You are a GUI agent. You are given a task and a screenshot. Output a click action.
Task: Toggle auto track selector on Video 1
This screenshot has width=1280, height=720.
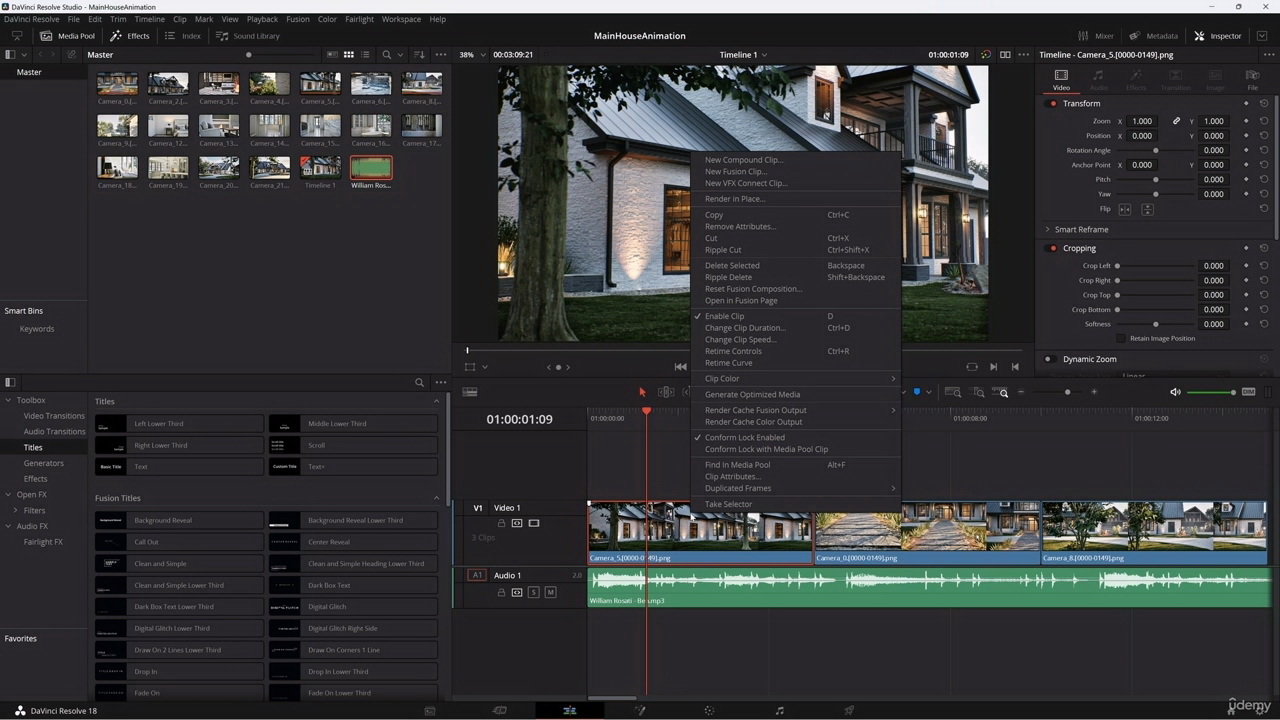click(517, 523)
